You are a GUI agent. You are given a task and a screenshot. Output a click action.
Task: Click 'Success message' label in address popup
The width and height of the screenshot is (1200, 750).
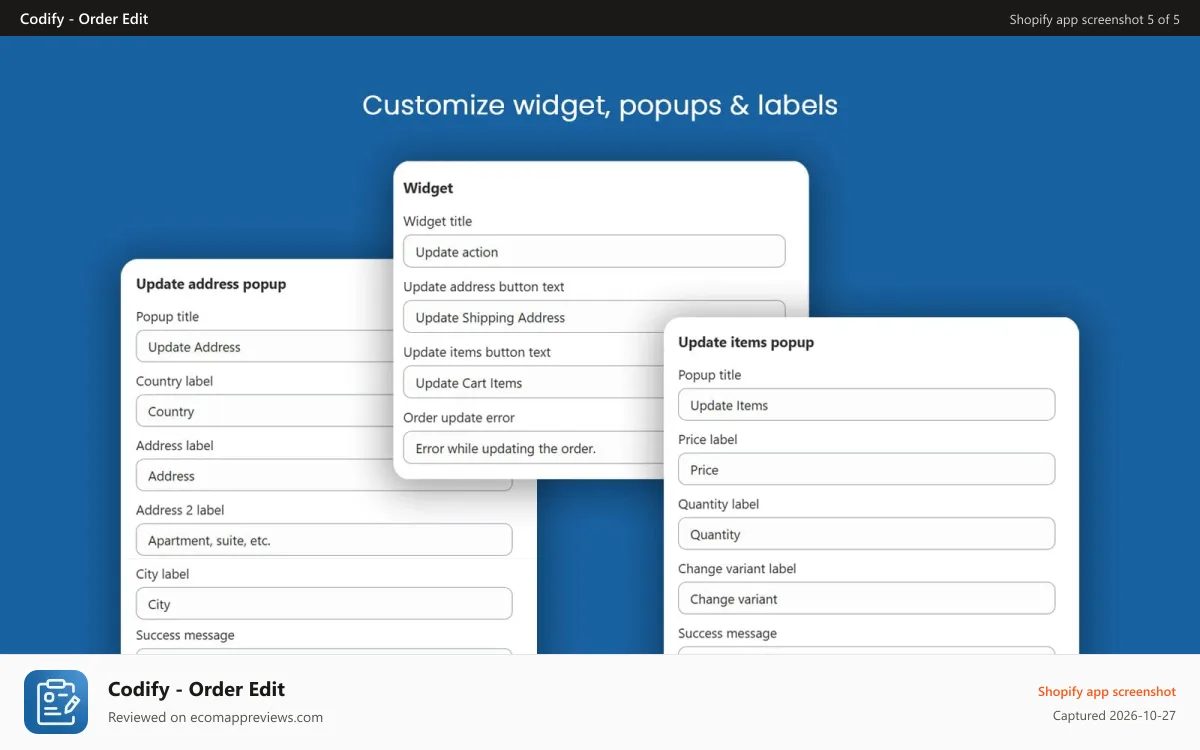(185, 635)
